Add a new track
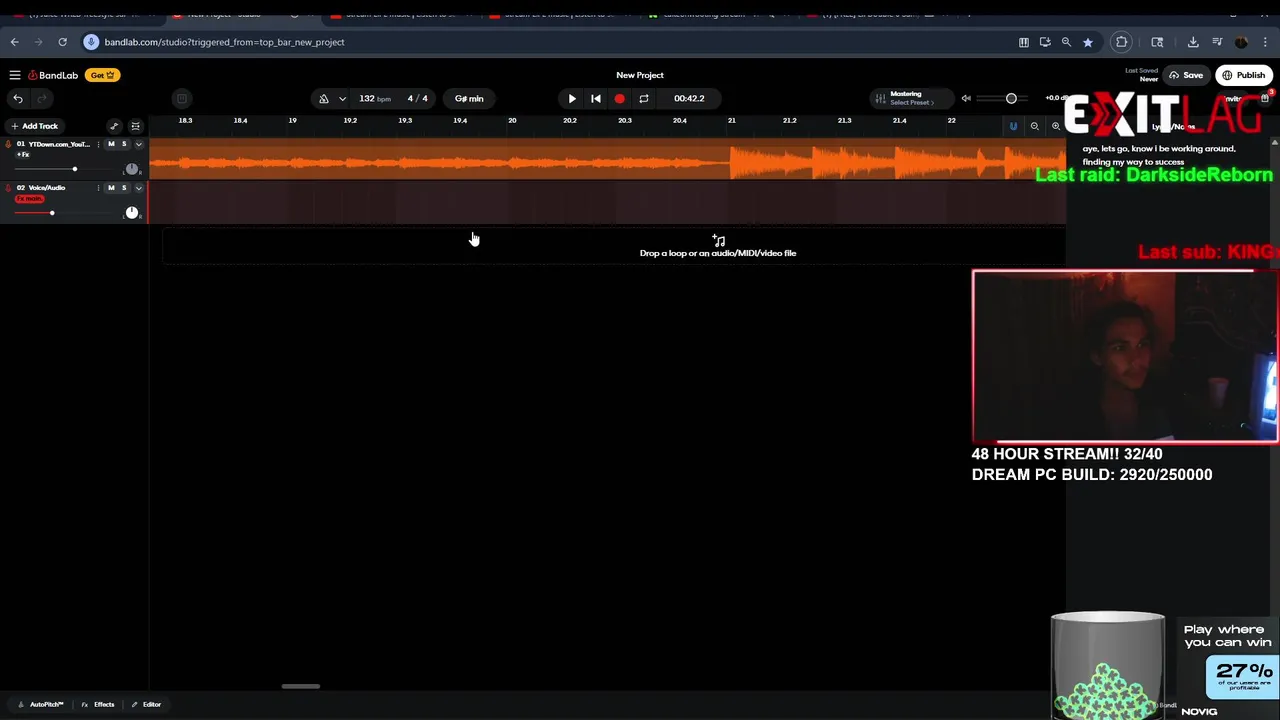 (34, 126)
